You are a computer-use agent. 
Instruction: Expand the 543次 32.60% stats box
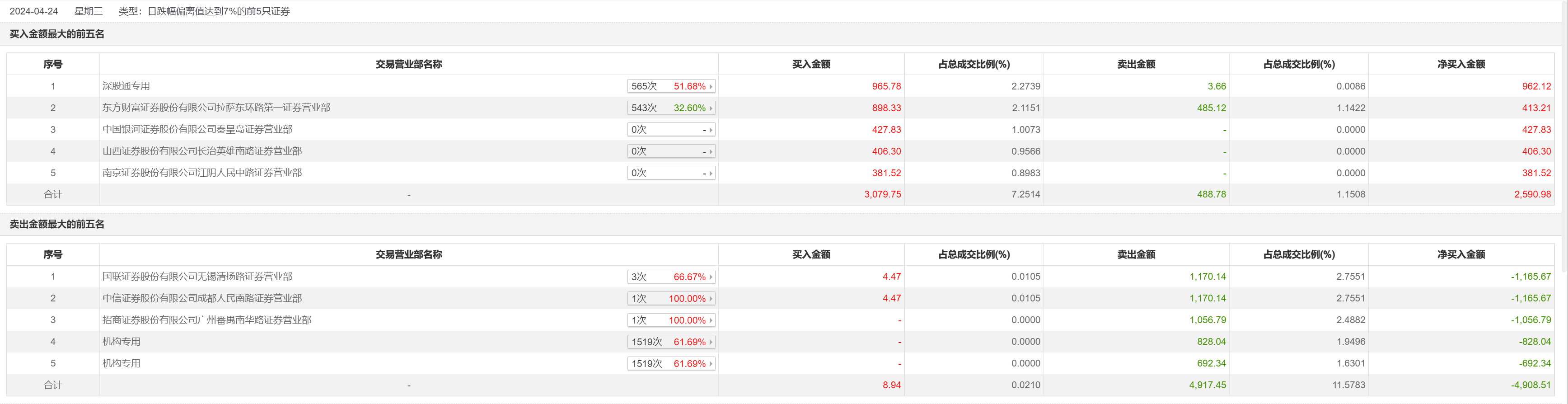[x=710, y=108]
